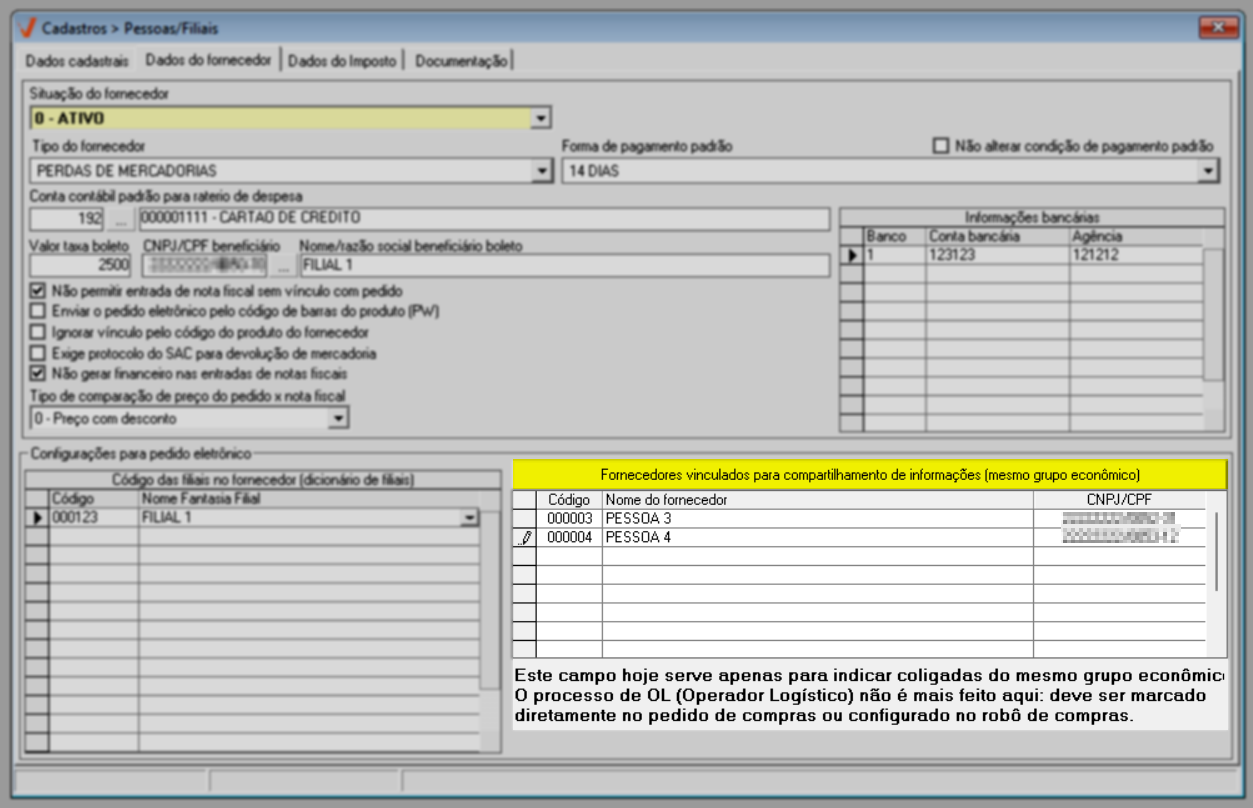Switch to Dados cadastrais tab
The height and width of the screenshot is (808, 1253).
click(77, 61)
